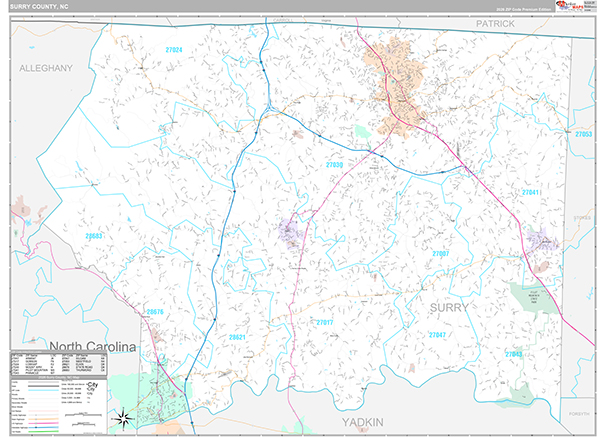Select the ZIP code label 28621
Screen dimensions: 600x437
[x=237, y=337]
